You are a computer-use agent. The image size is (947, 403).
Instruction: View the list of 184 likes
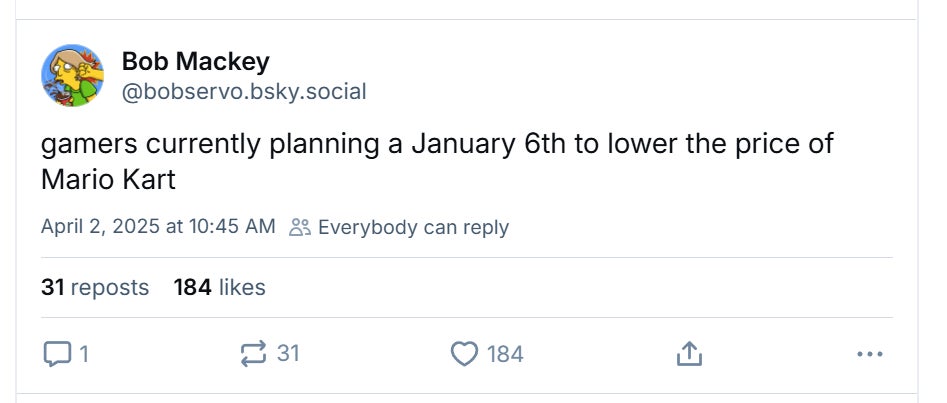point(219,288)
